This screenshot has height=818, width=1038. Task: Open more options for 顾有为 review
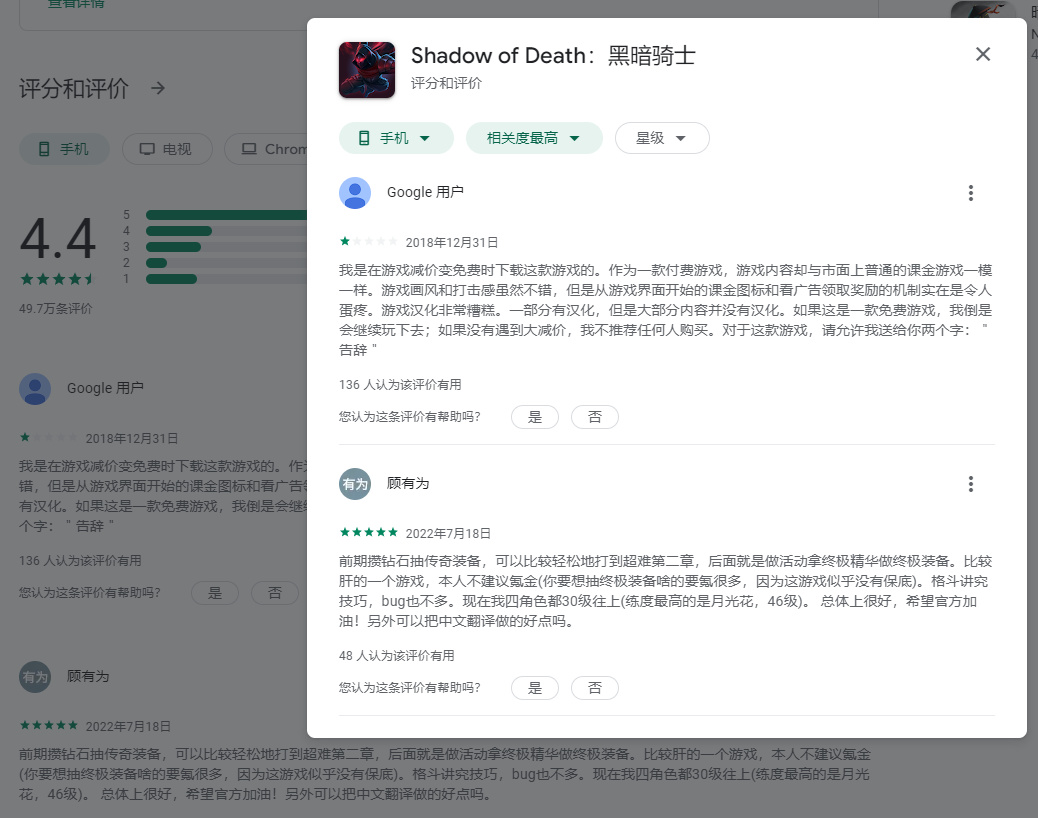point(970,484)
